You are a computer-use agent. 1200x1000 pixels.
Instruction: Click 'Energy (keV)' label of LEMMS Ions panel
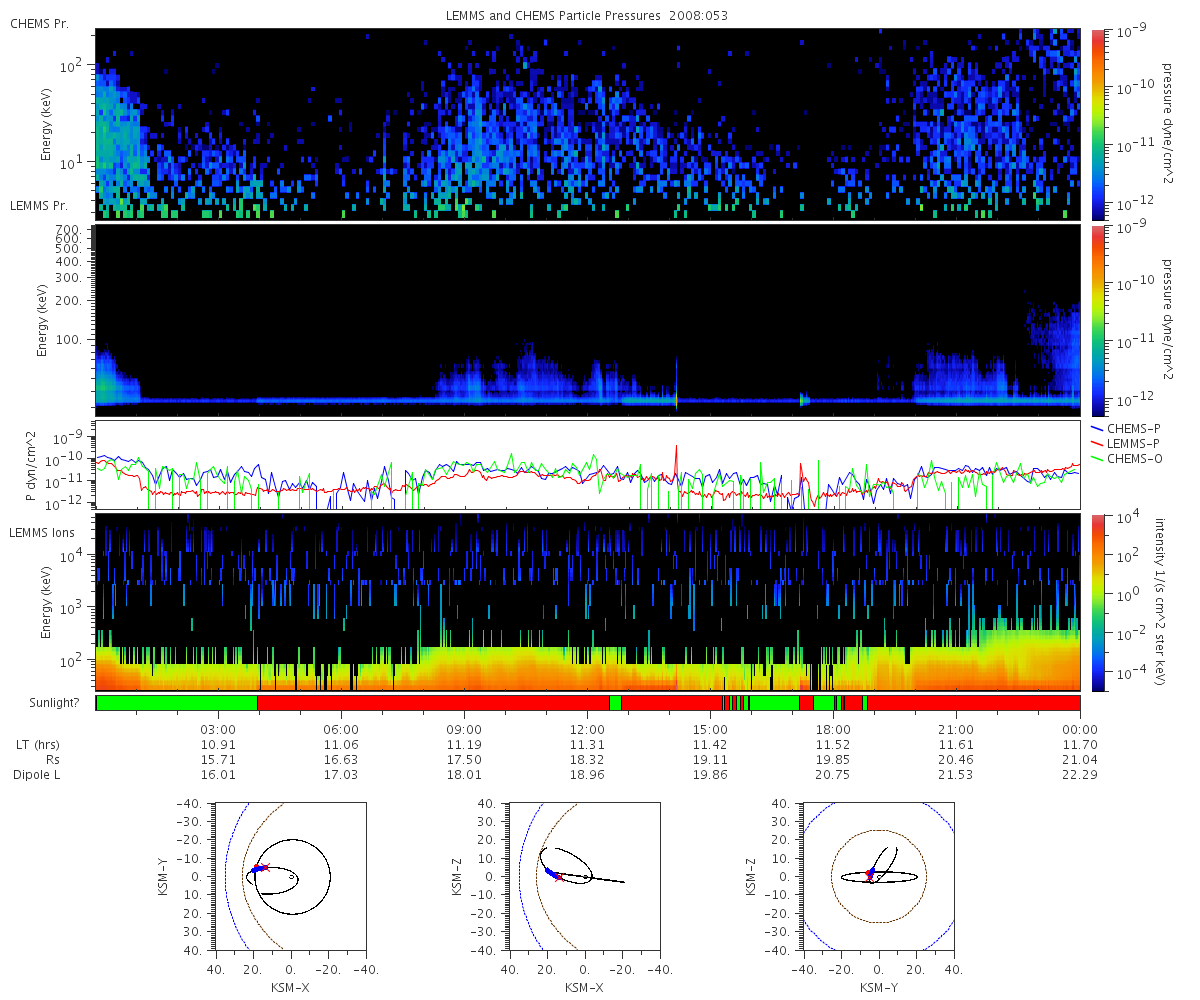(45, 602)
